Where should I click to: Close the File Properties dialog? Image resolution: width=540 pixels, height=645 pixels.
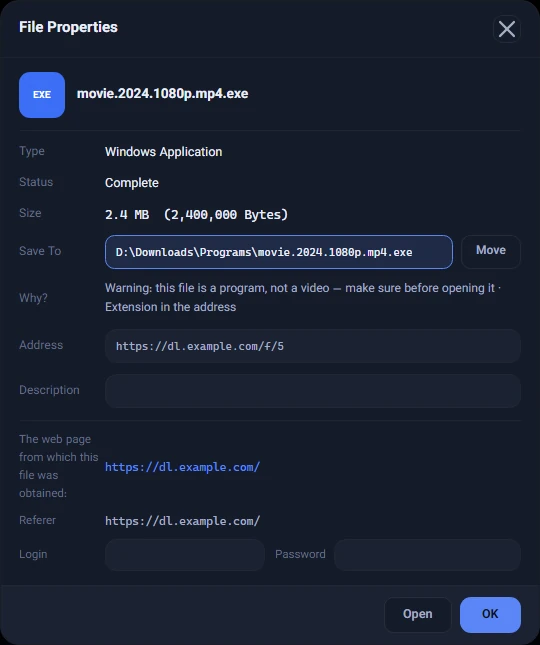[x=507, y=29]
